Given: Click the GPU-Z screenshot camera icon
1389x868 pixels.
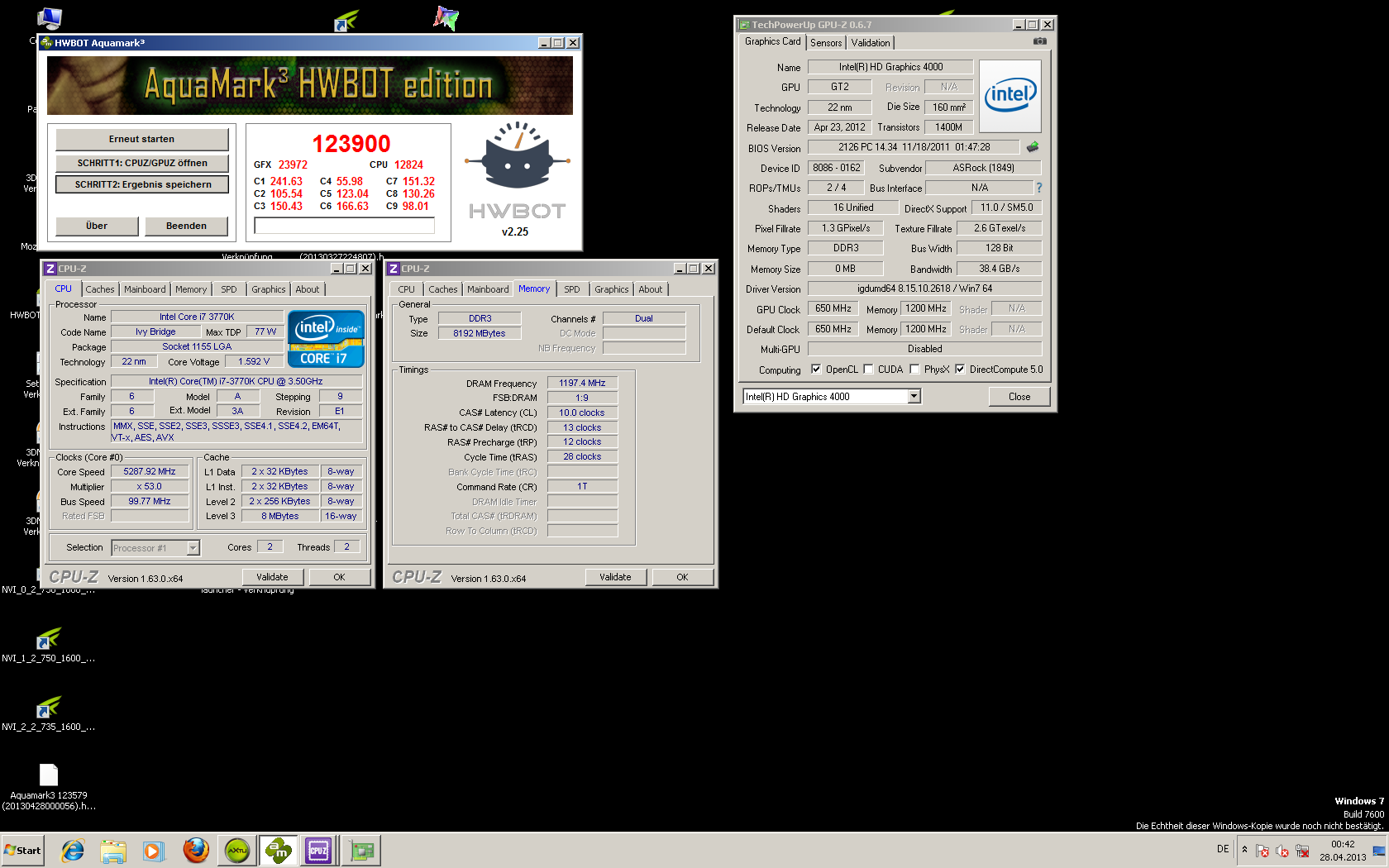Looking at the screenshot, I should [x=1040, y=41].
